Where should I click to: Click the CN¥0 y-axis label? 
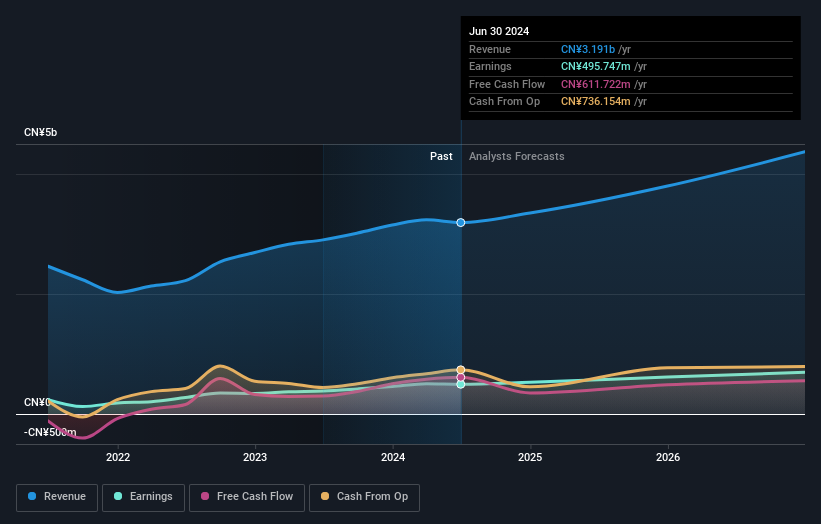point(37,402)
